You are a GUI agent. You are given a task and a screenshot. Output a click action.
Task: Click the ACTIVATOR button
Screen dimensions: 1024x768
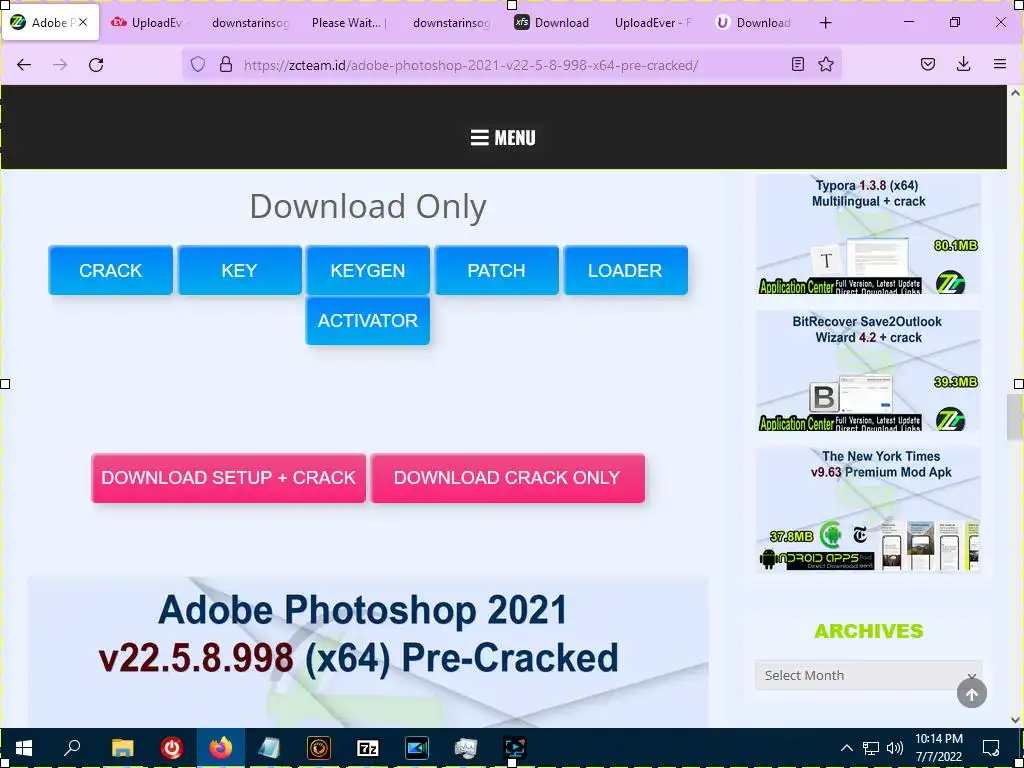coord(368,321)
